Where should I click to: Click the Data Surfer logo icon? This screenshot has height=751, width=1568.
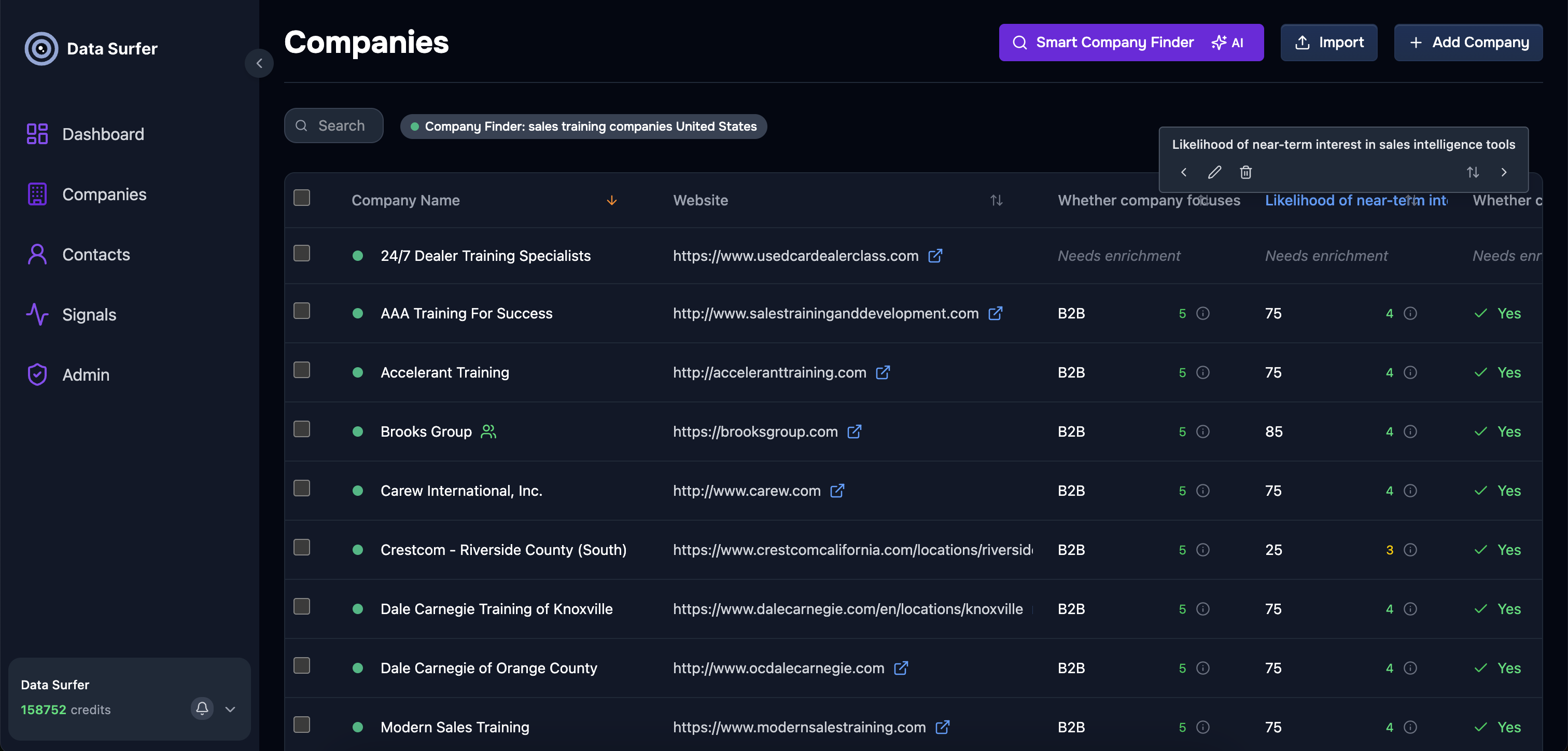[41, 49]
